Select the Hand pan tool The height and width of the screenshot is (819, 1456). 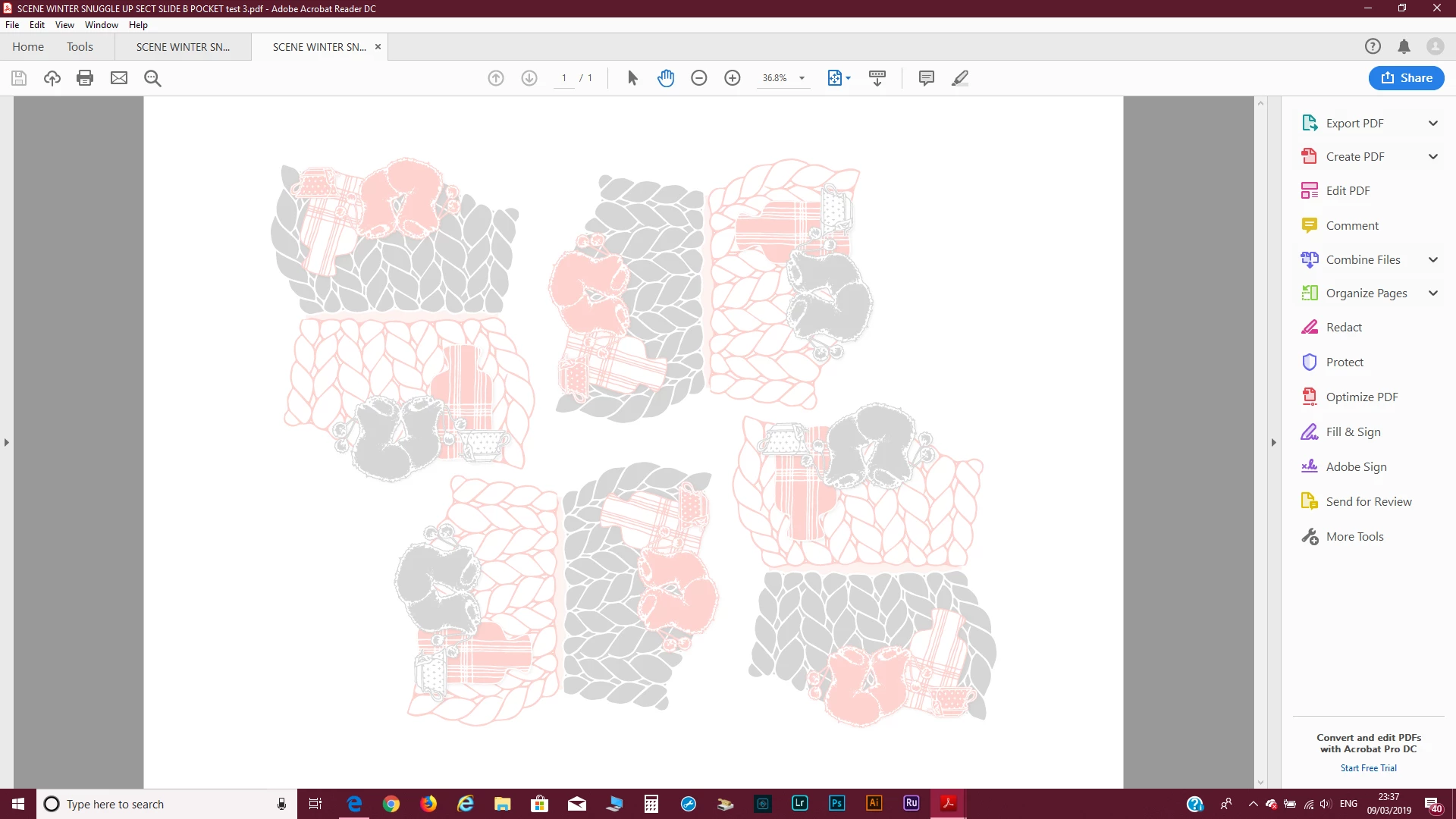pyautogui.click(x=666, y=78)
